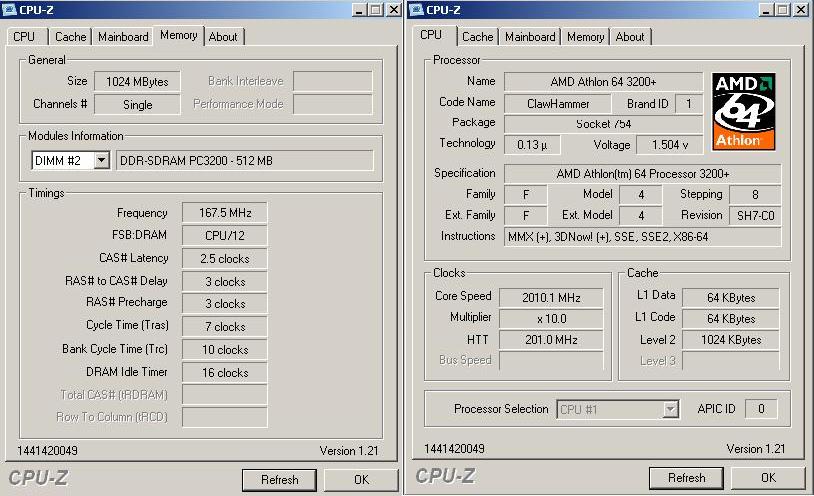814x496 pixels.
Task: Click Frequency value 167.5 MHz
Action: coord(225,213)
